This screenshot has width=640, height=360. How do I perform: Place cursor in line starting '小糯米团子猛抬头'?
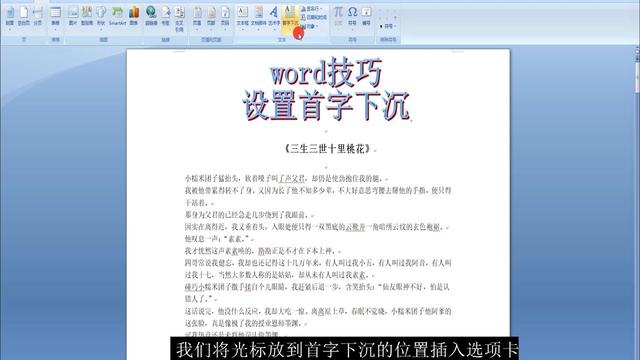(x=284, y=178)
